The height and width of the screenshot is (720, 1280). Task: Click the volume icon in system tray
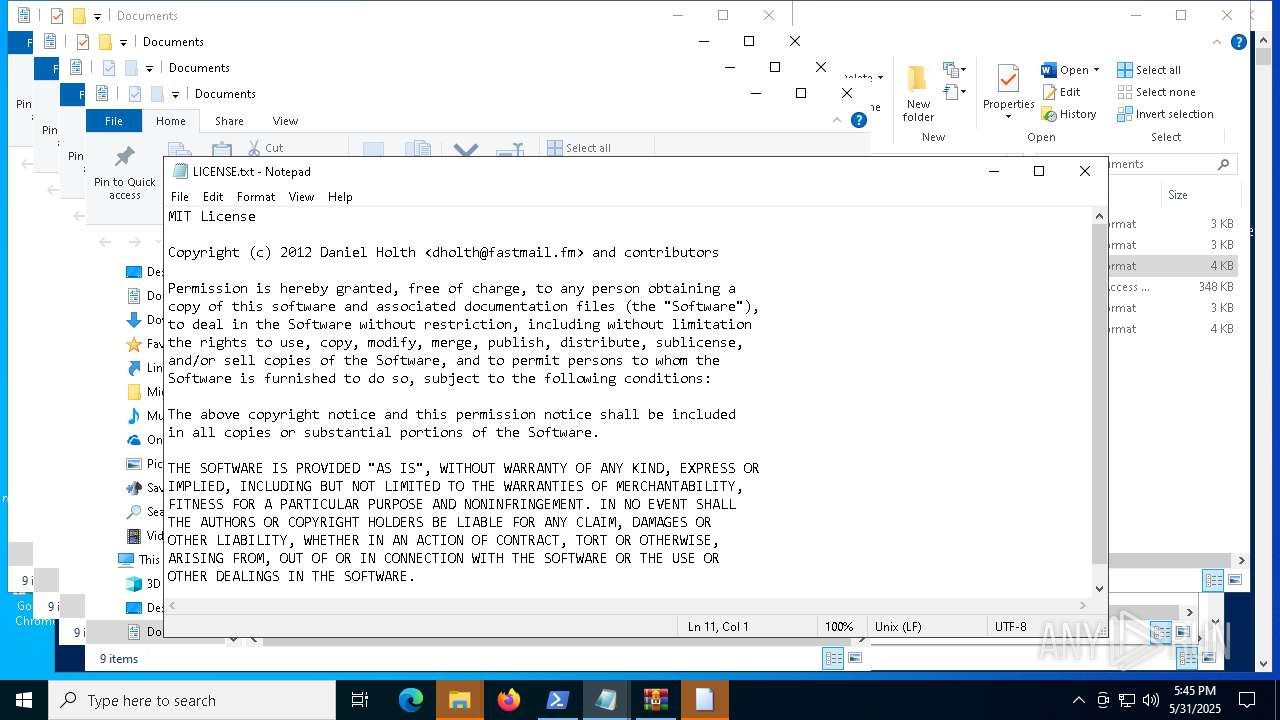[x=1151, y=700]
